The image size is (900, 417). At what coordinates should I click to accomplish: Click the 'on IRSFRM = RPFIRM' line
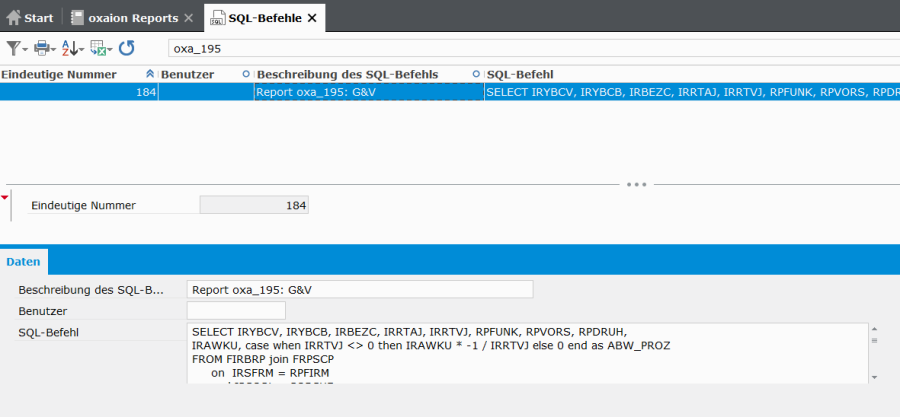click(x=270, y=373)
